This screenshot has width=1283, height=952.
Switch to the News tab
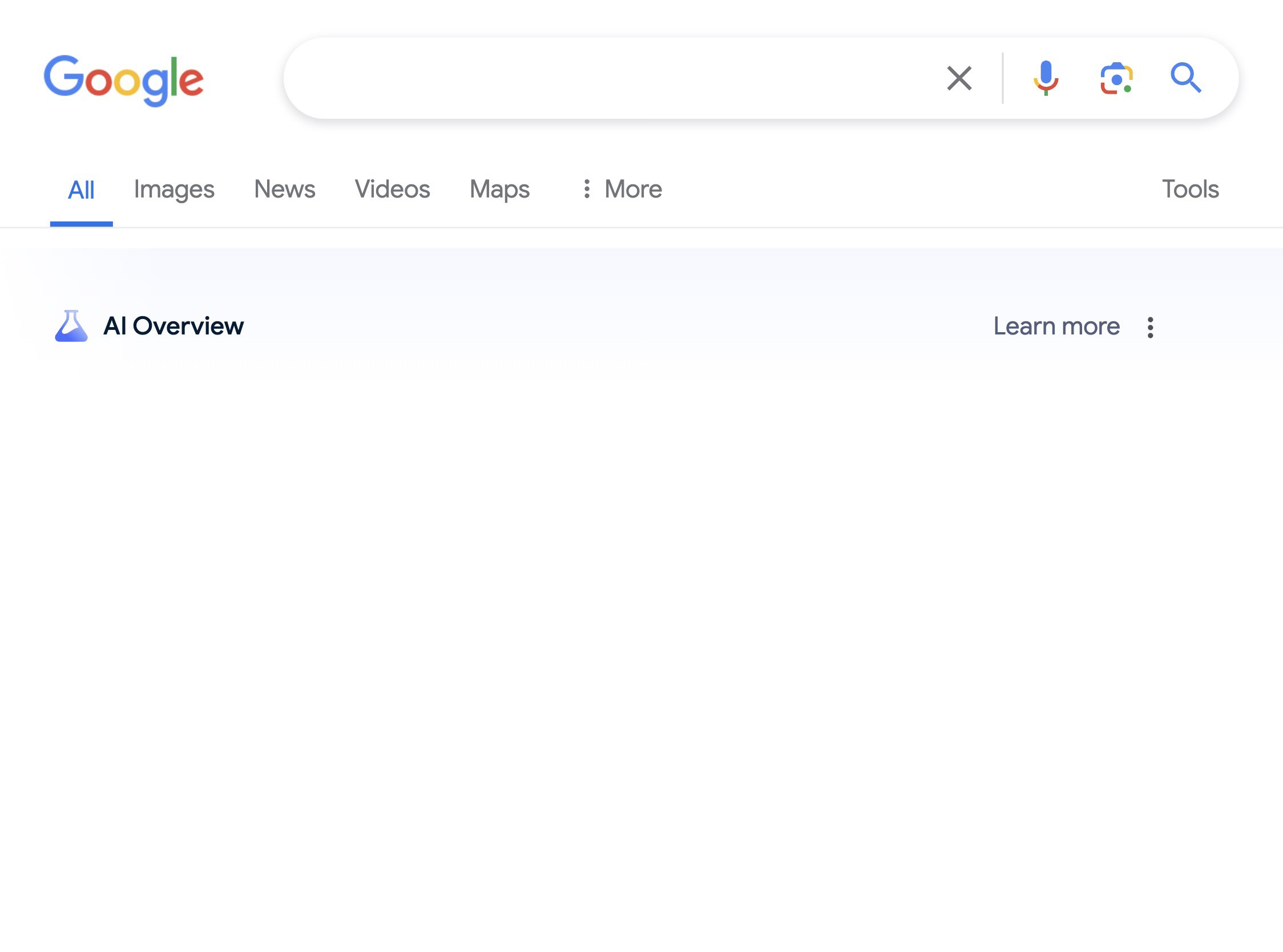(285, 189)
